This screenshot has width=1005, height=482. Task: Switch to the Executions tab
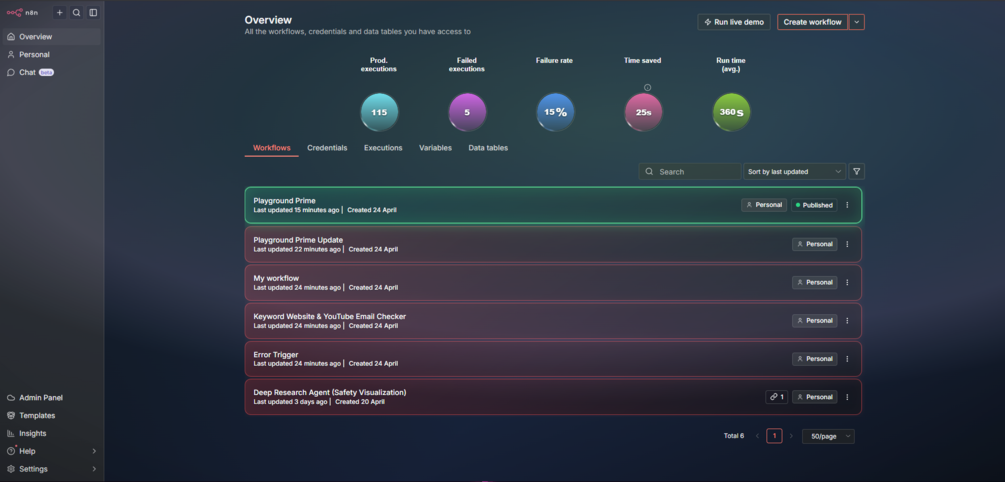pyautogui.click(x=383, y=147)
